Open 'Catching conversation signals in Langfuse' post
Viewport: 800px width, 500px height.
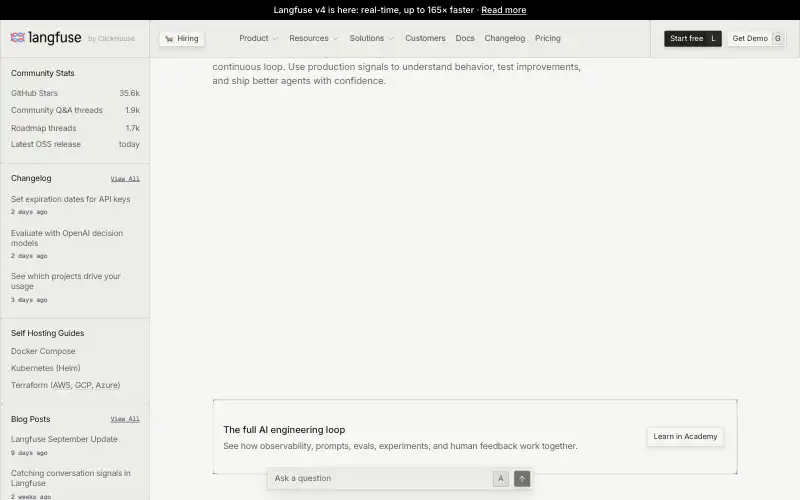coord(70,478)
